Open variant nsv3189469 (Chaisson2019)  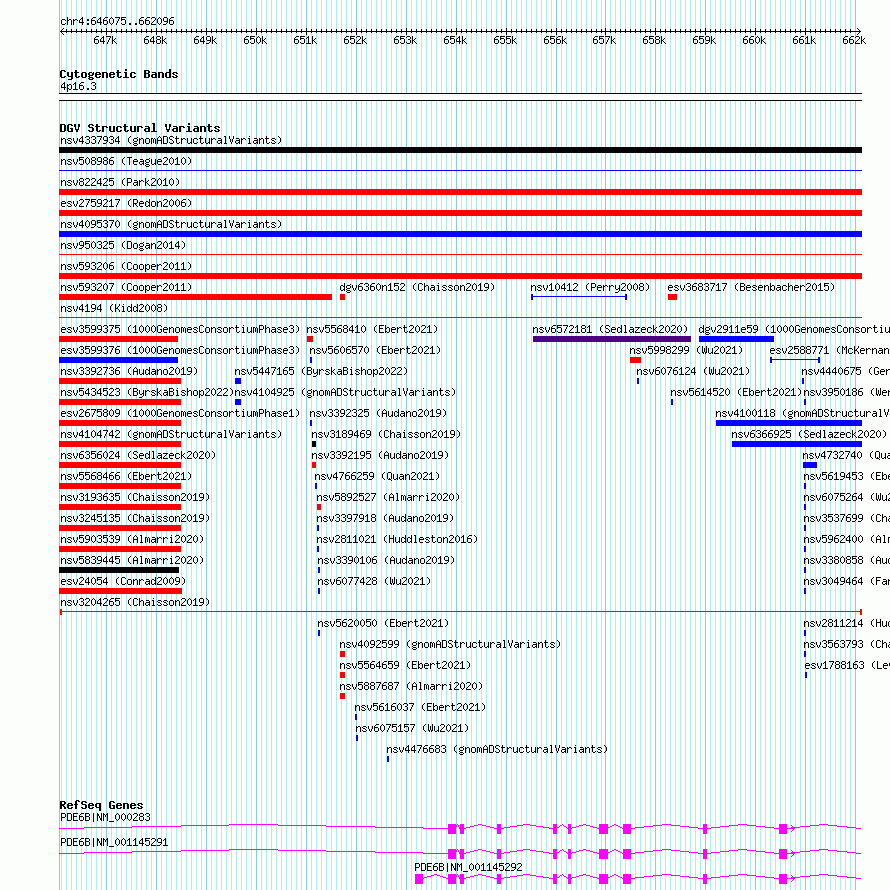pyautogui.click(x=387, y=434)
